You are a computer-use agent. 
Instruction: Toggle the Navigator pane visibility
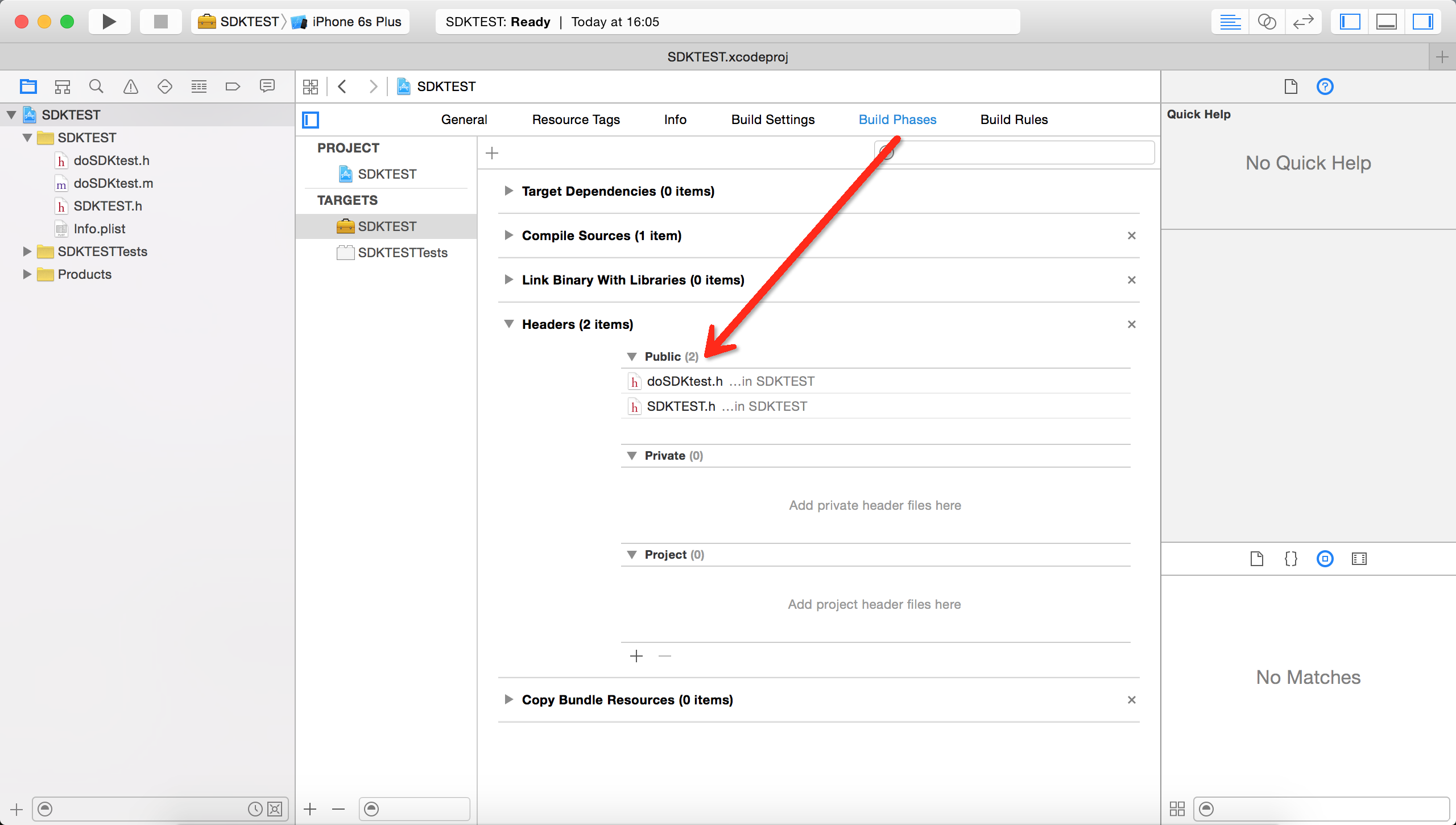pos(1350,22)
